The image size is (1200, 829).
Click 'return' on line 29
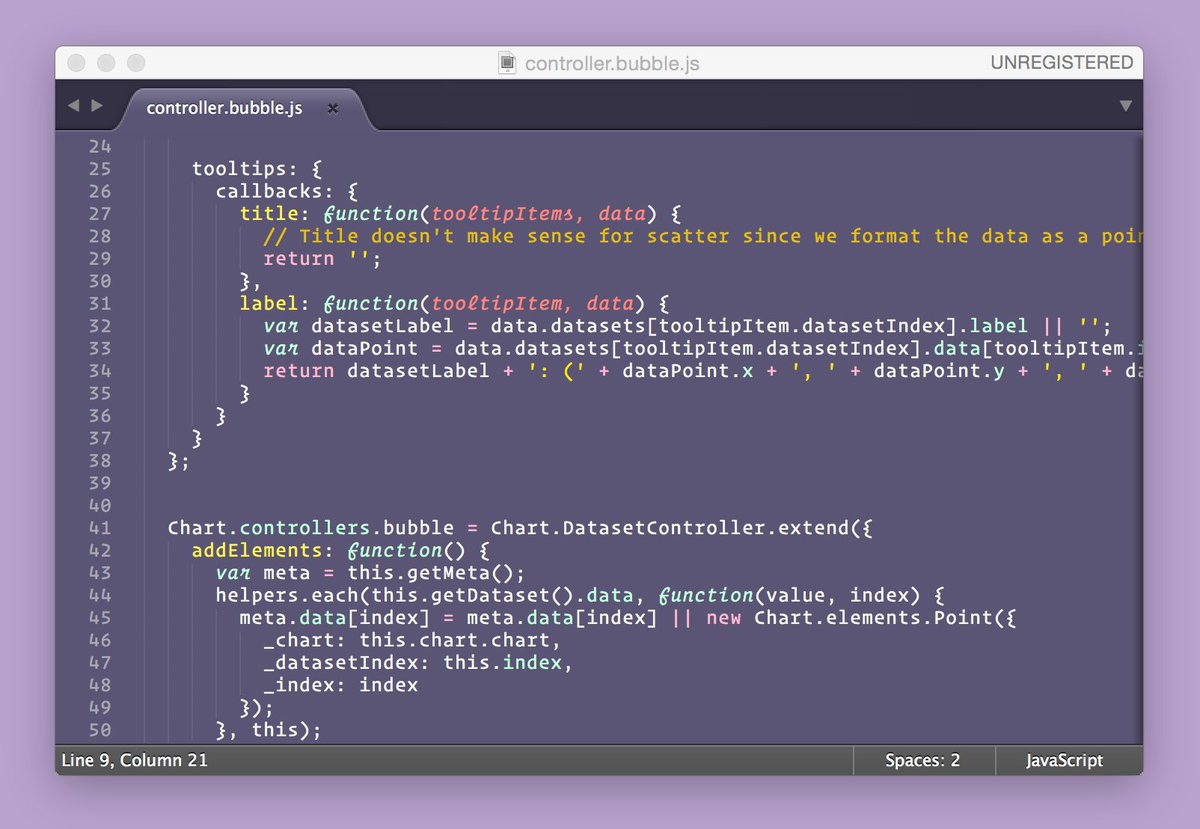click(299, 258)
